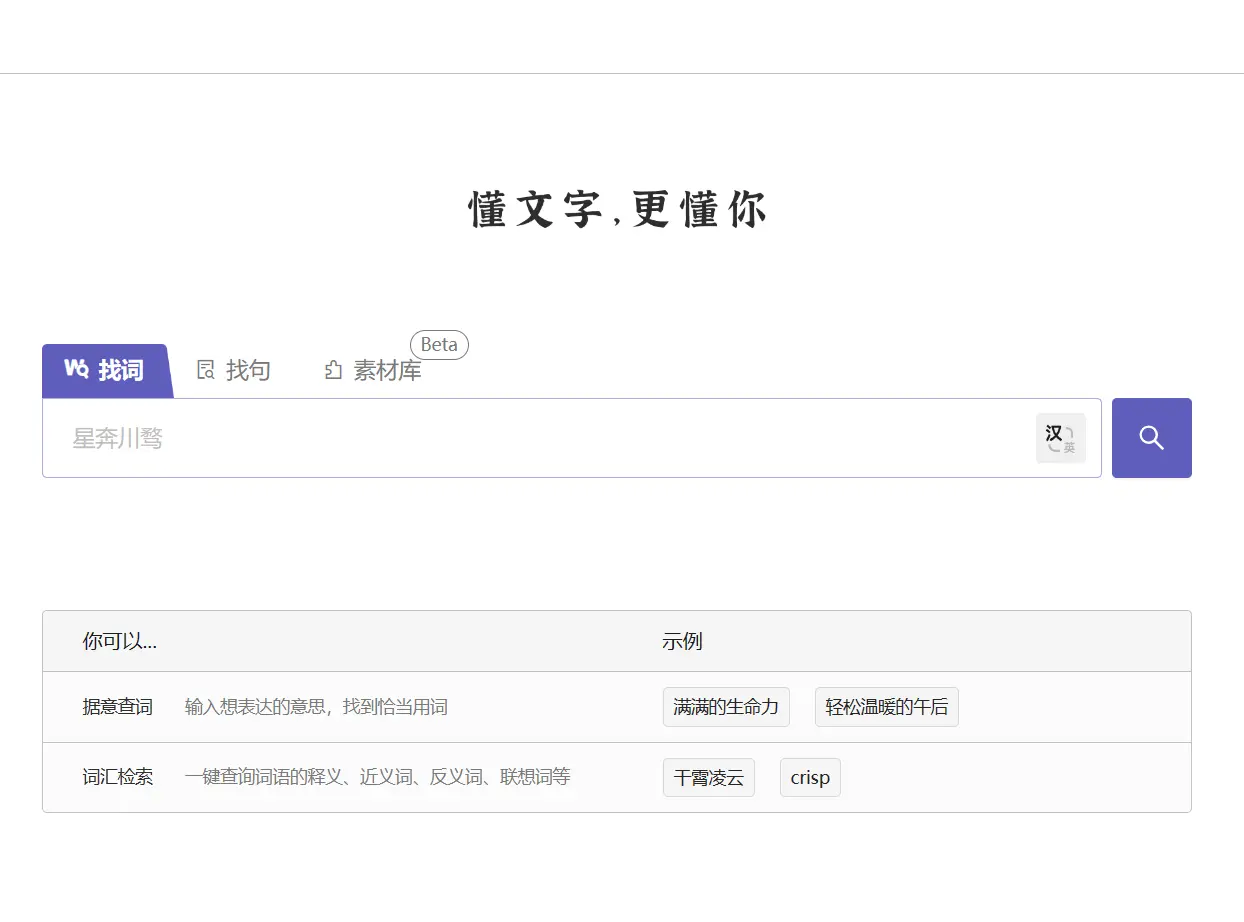Click the document icon beside 找句

(x=206, y=370)
